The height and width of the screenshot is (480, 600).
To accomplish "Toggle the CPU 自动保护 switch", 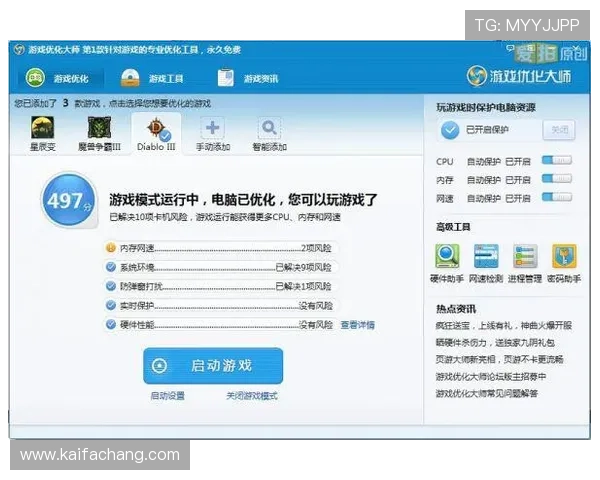I will (x=557, y=160).
